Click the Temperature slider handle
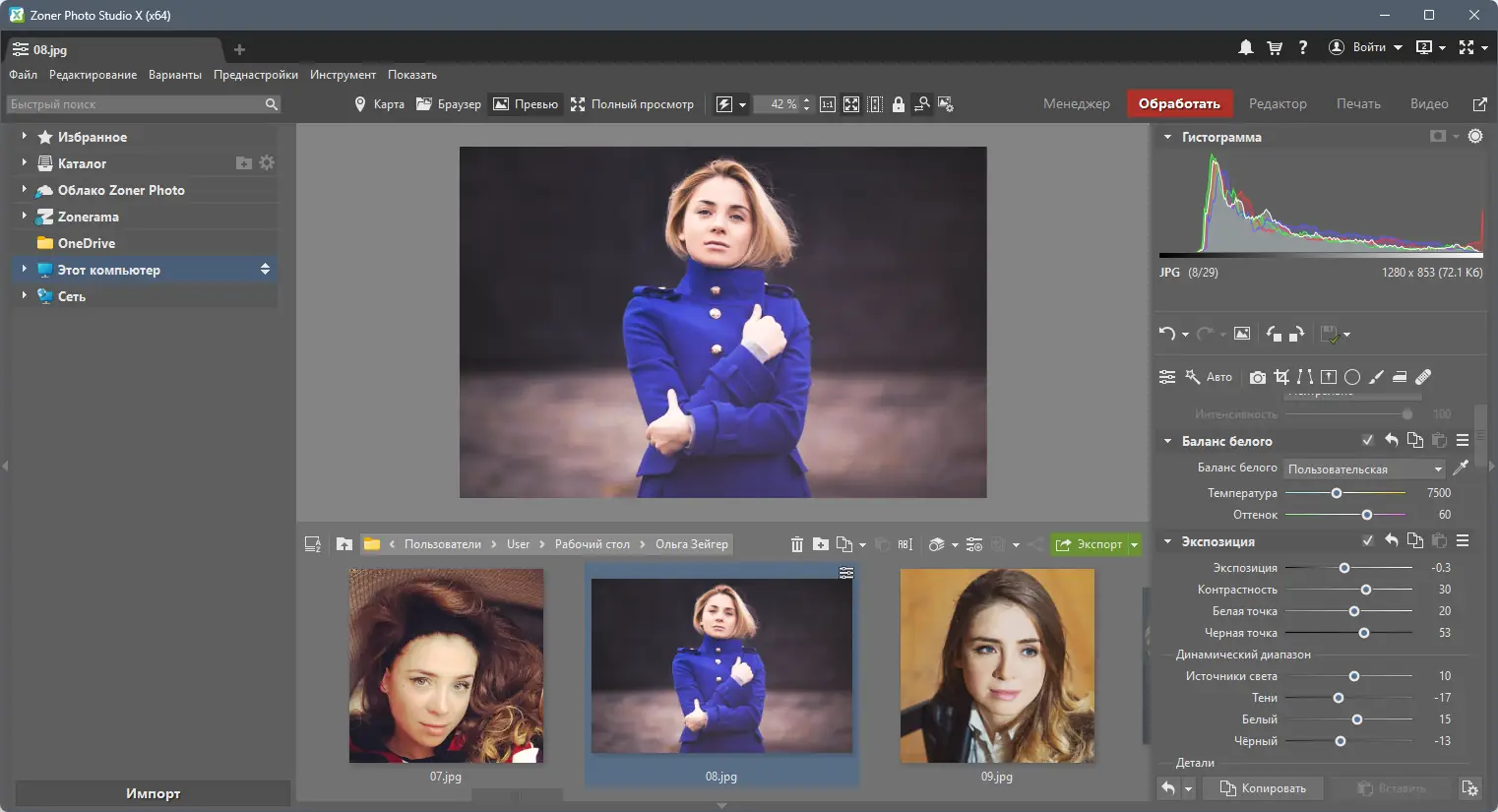1498x812 pixels. [1337, 493]
